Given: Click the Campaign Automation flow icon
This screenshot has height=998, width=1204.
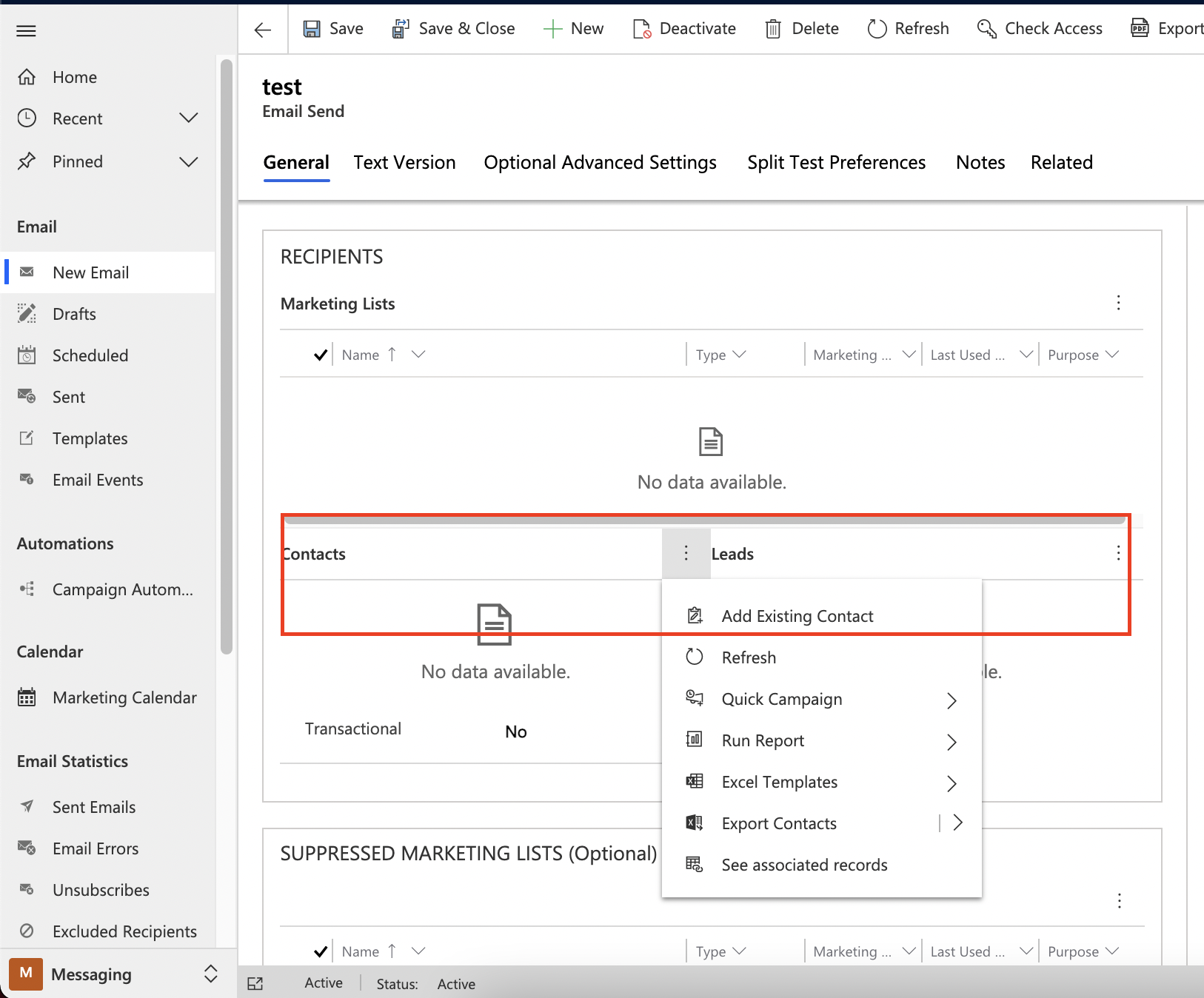Looking at the screenshot, I should click(x=27, y=589).
